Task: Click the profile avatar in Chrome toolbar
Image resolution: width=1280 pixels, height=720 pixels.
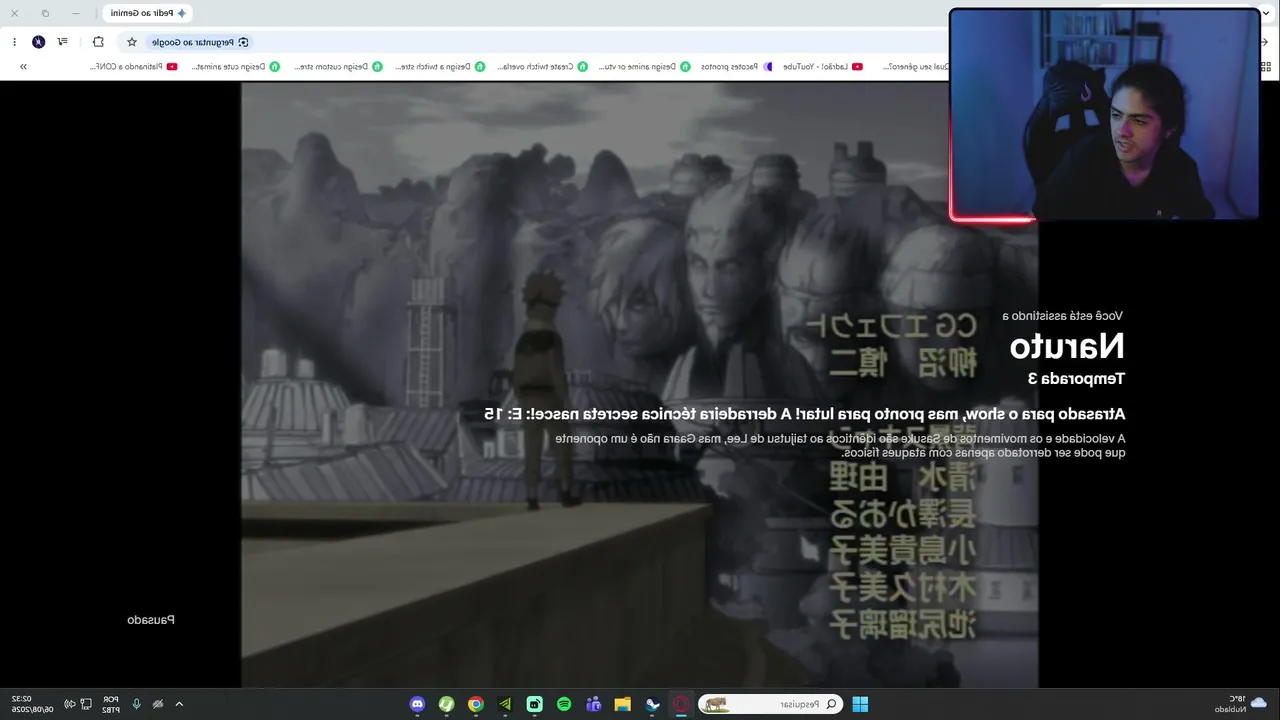Action: pos(38,42)
